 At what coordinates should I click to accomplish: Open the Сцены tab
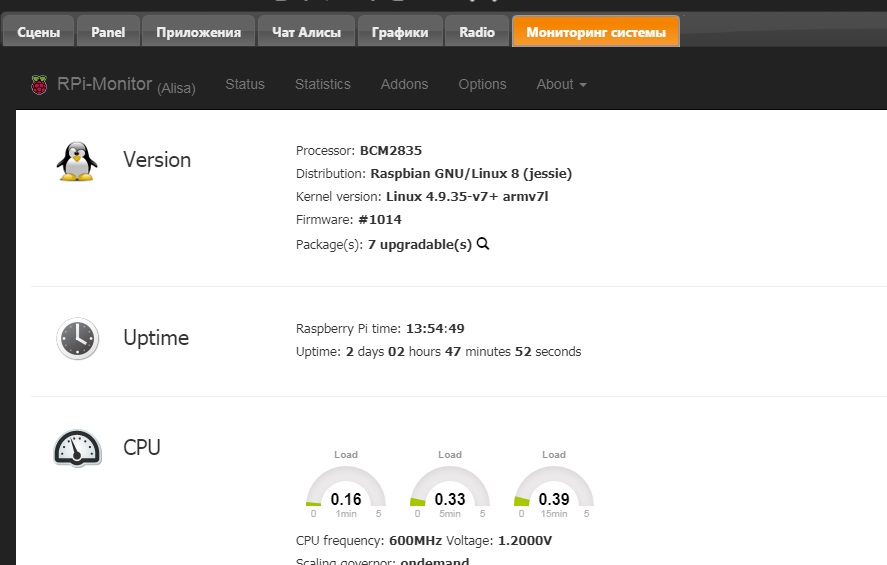[x=38, y=32]
